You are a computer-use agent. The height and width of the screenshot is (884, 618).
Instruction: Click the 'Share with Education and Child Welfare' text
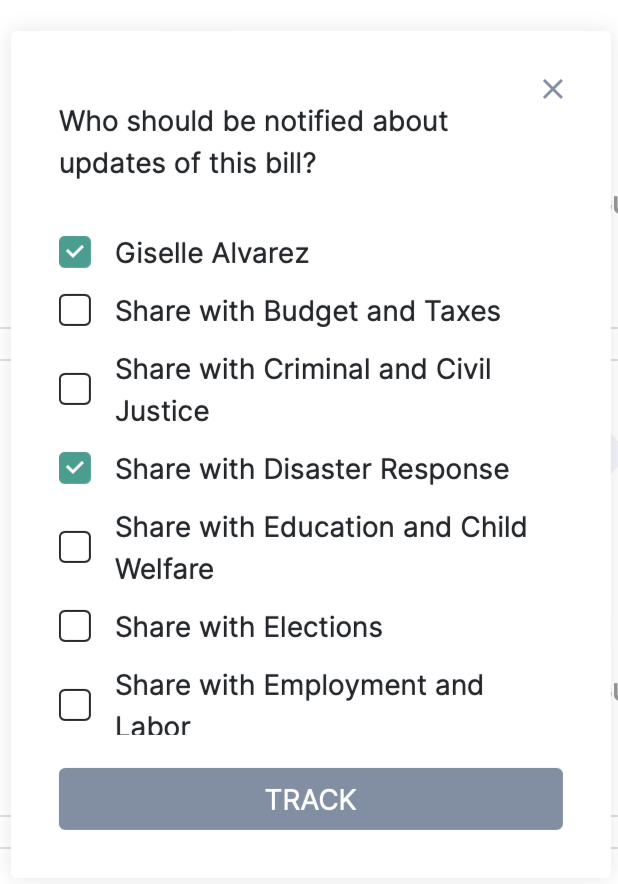321,548
